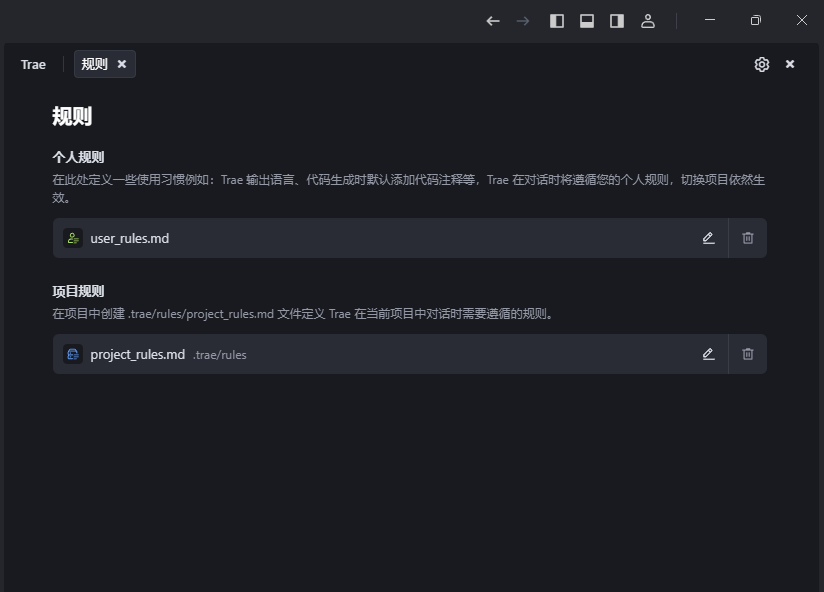Restore down the Trae window
The height and width of the screenshot is (592, 824).
coord(756,20)
